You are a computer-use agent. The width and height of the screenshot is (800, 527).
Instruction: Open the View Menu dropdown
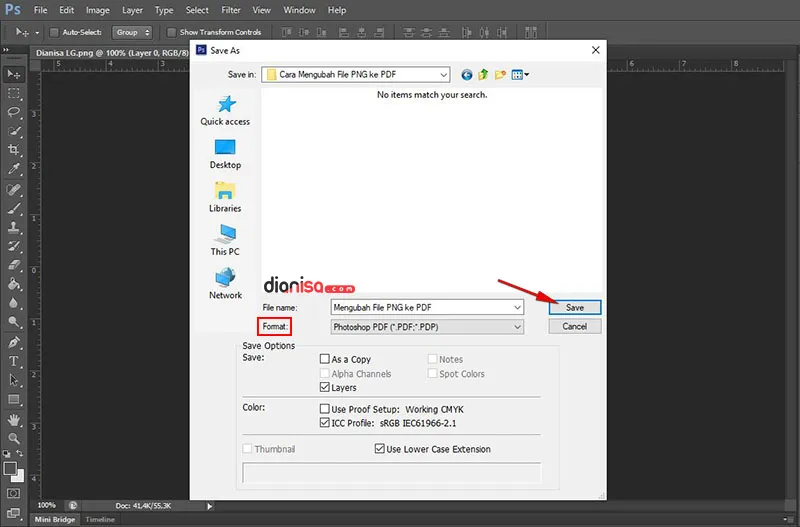click(x=520, y=75)
